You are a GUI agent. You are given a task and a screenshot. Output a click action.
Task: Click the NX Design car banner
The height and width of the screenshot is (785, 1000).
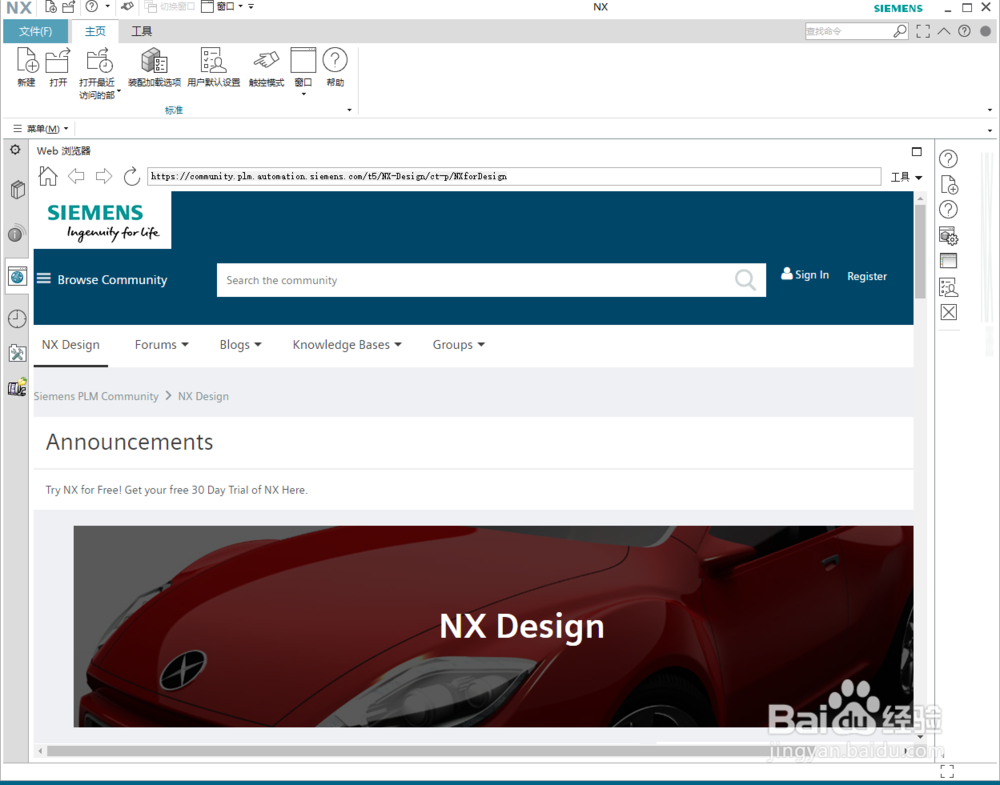coord(494,626)
